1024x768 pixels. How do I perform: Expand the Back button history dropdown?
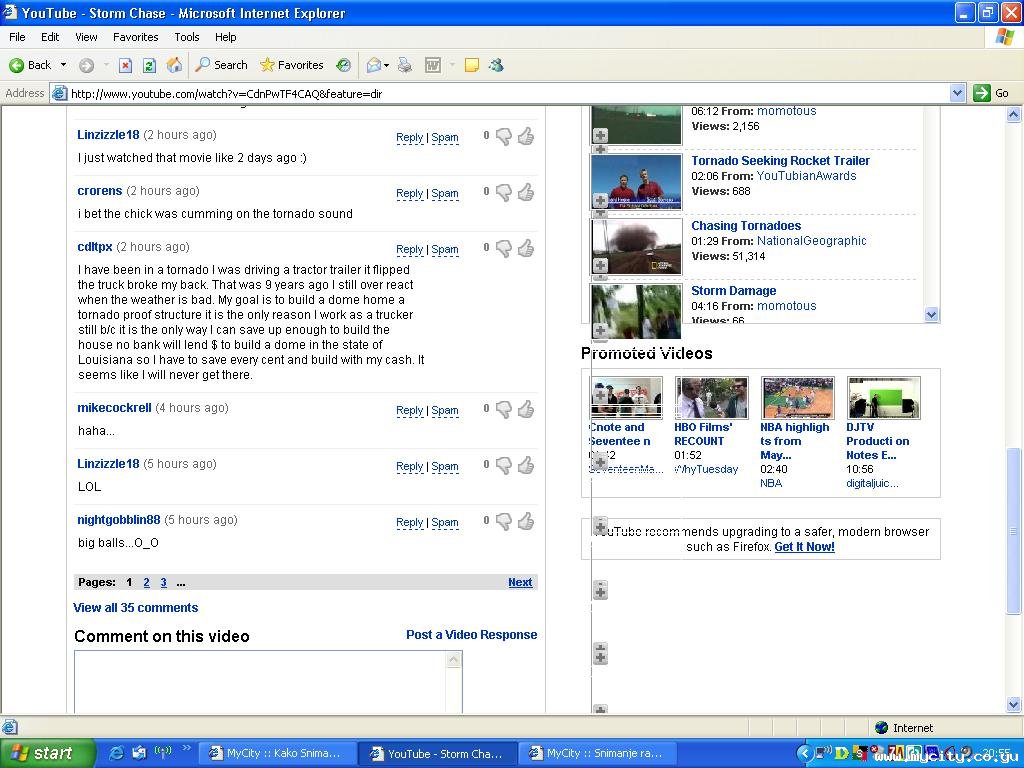pyautogui.click(x=63, y=65)
